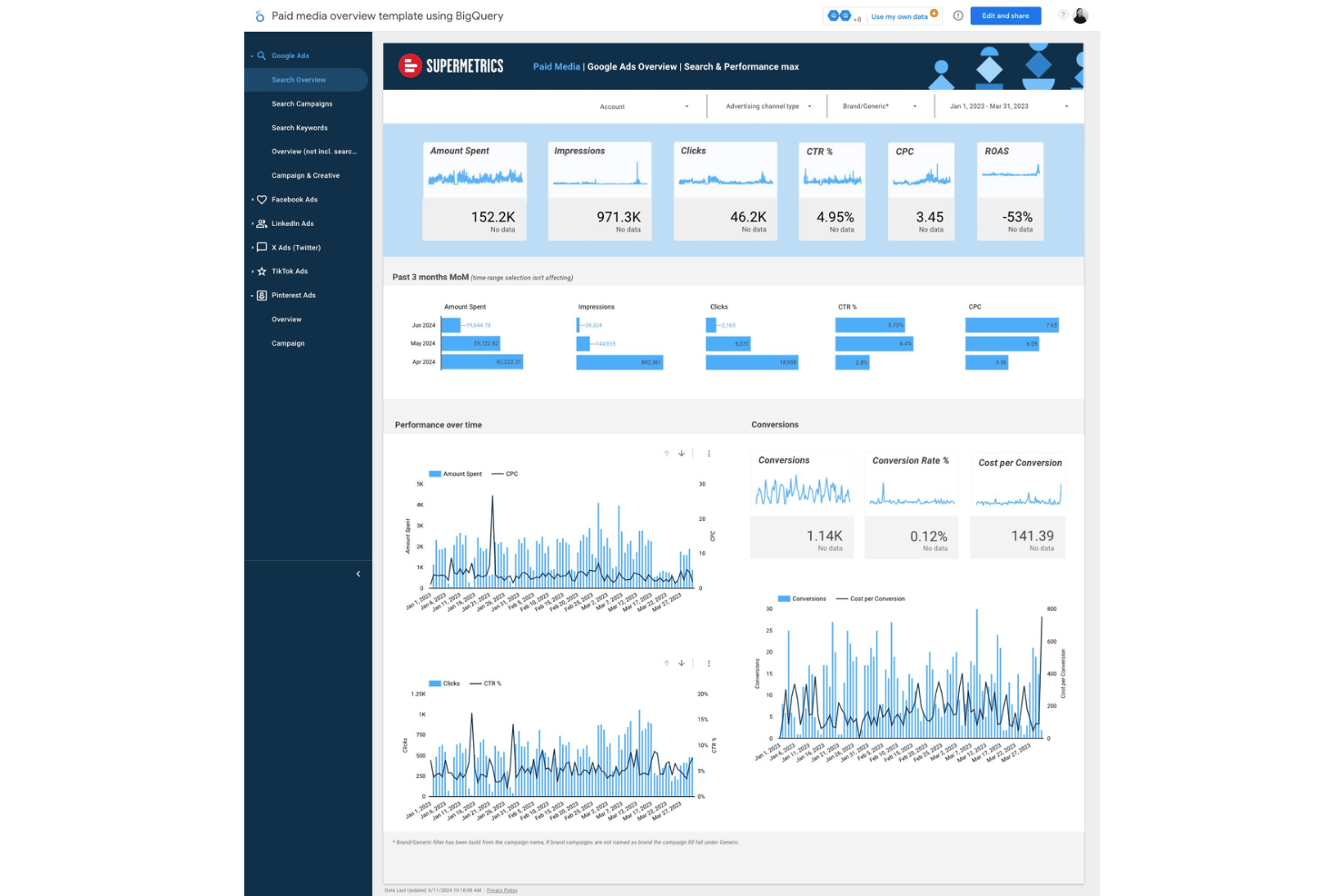Screen dimensions: 1344x896
Task: Expand the Facebook Ads section arrow
Action: coord(252,200)
